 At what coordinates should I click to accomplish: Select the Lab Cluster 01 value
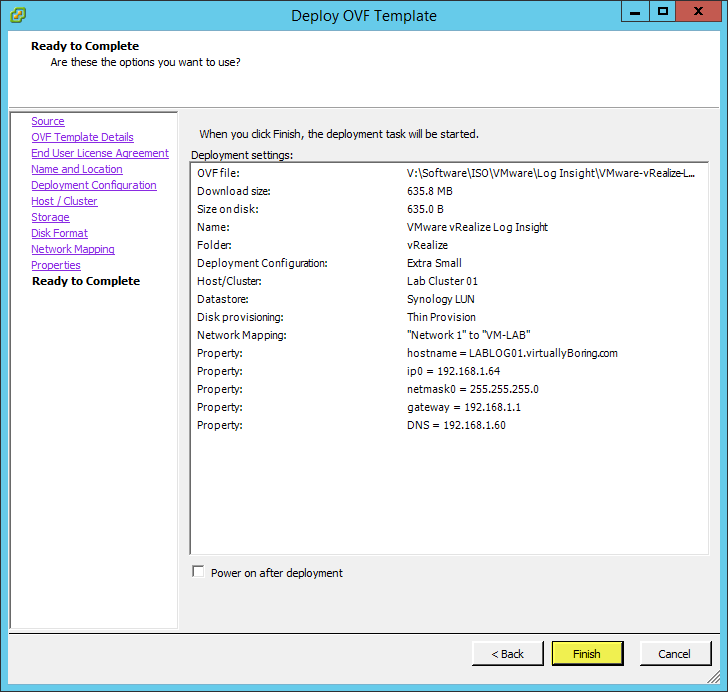442,281
